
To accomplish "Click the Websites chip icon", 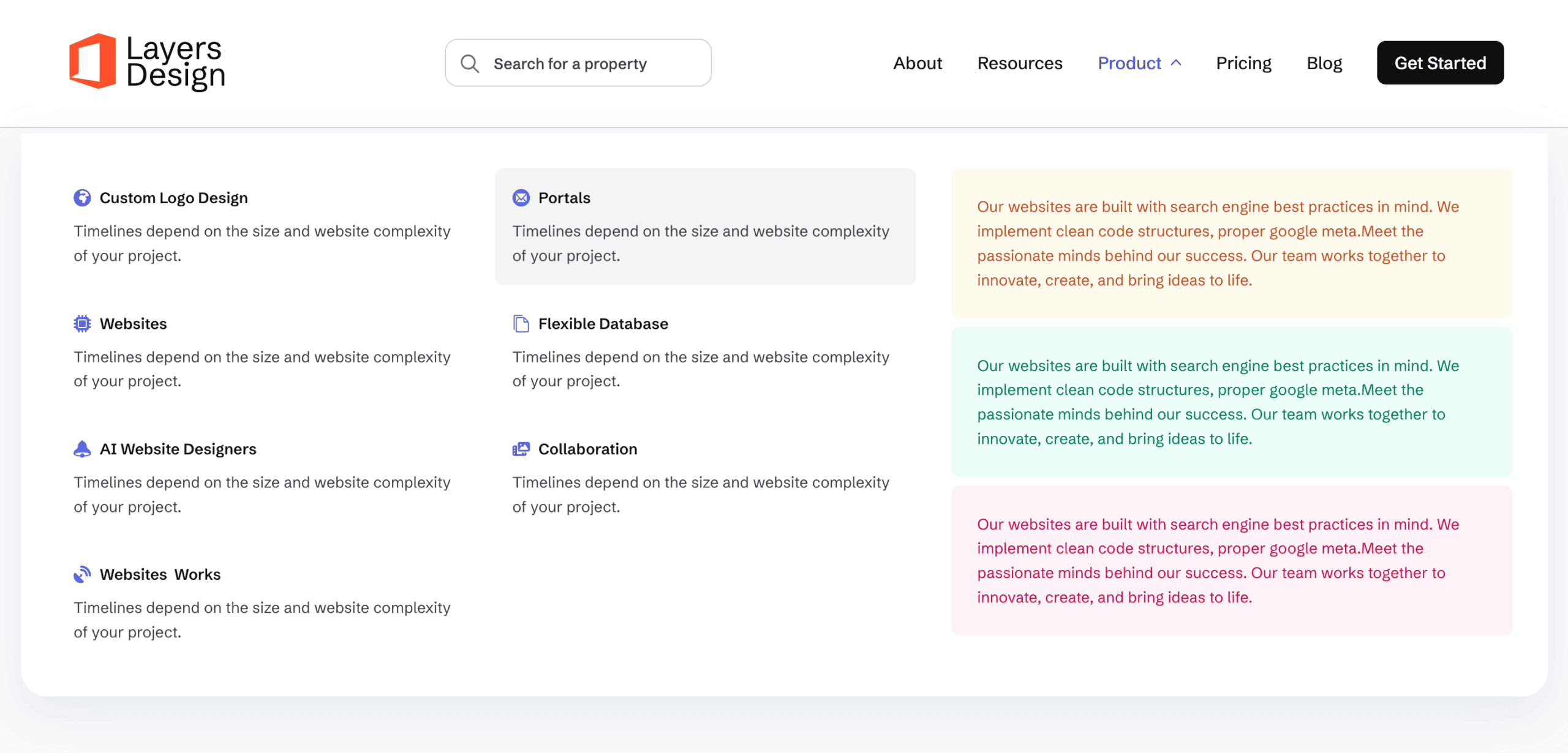I will coord(82,323).
